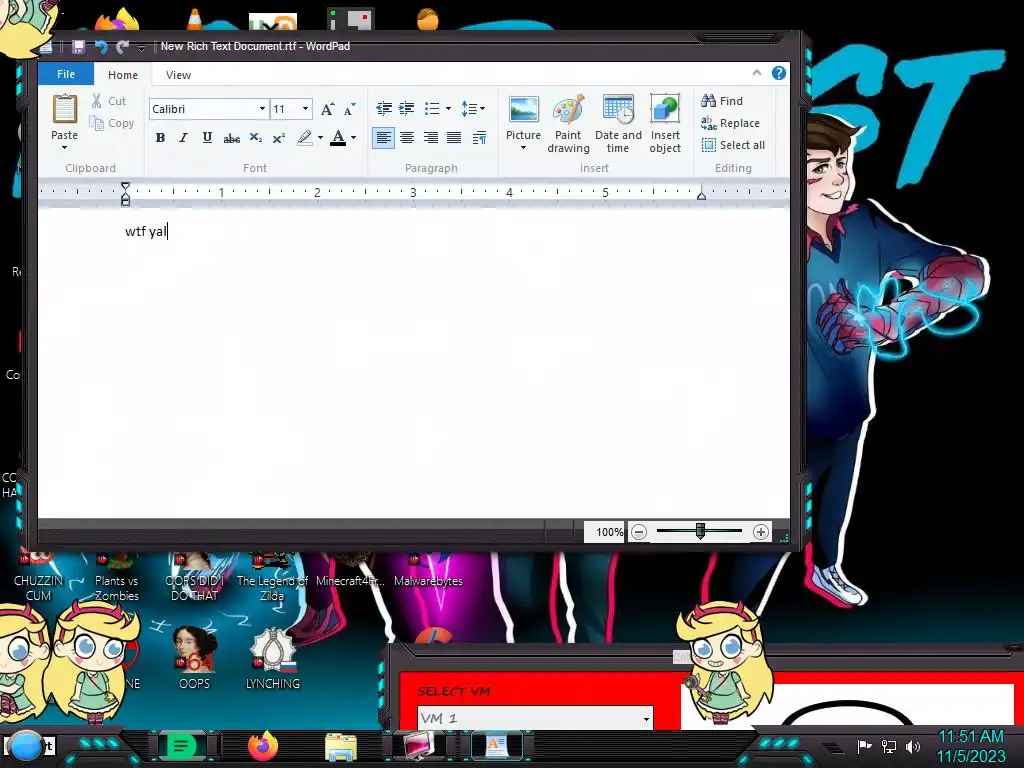Open WordPad Help
Image resolution: width=1024 pixels, height=768 pixels.
click(x=778, y=73)
